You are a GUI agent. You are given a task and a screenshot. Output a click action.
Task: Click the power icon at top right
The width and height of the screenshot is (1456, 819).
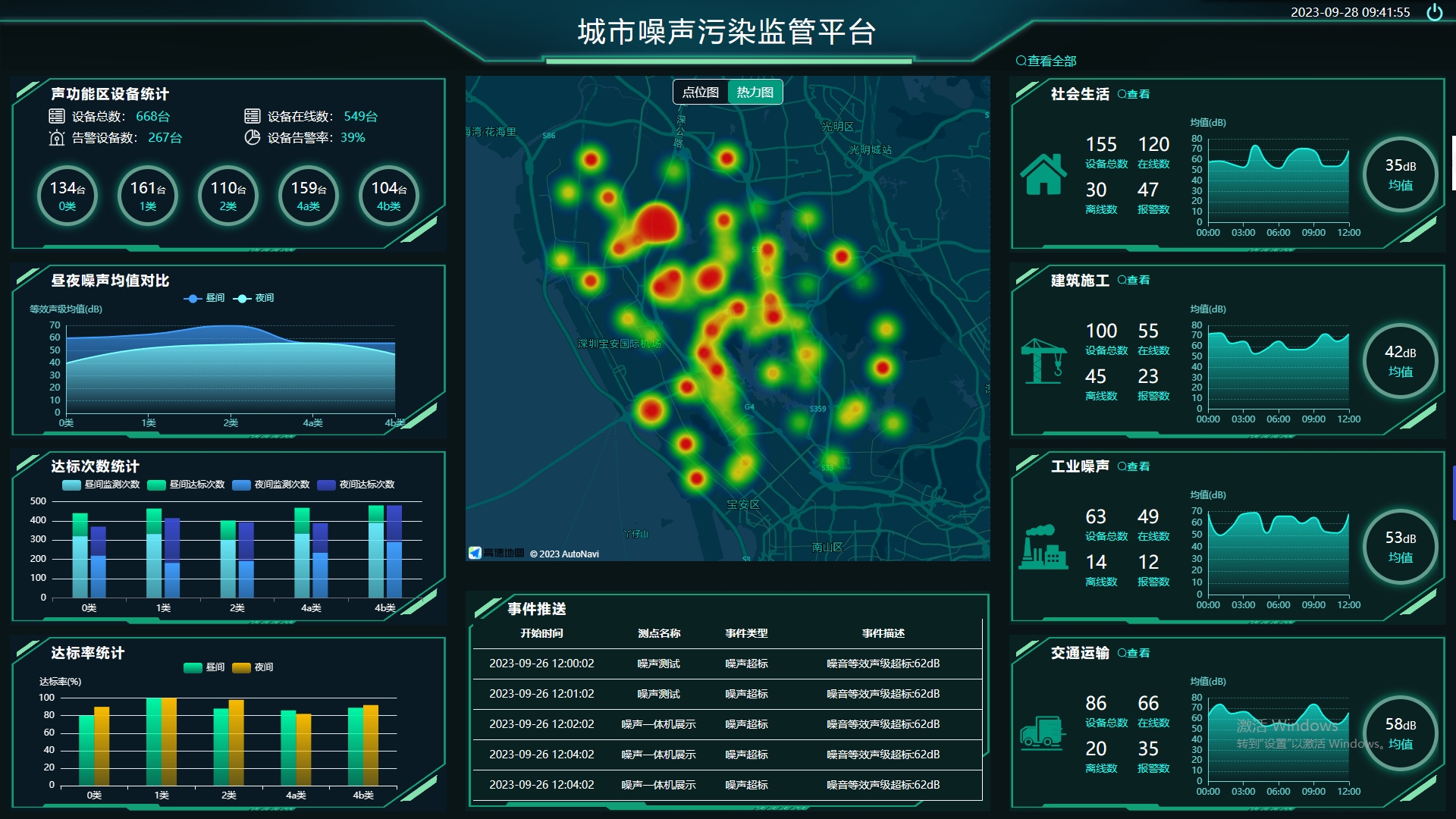1434,12
